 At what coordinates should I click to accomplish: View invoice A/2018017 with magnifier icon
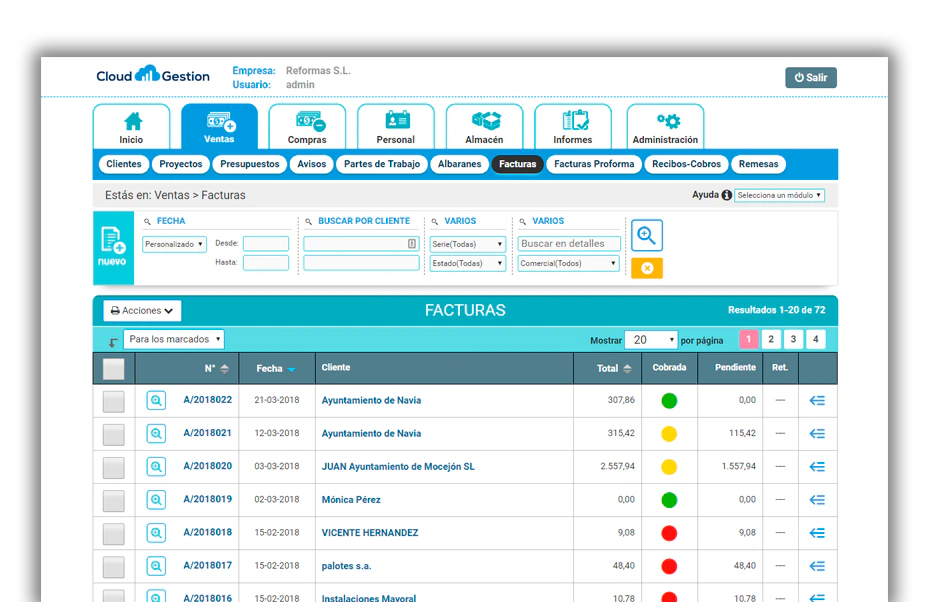tap(156, 566)
